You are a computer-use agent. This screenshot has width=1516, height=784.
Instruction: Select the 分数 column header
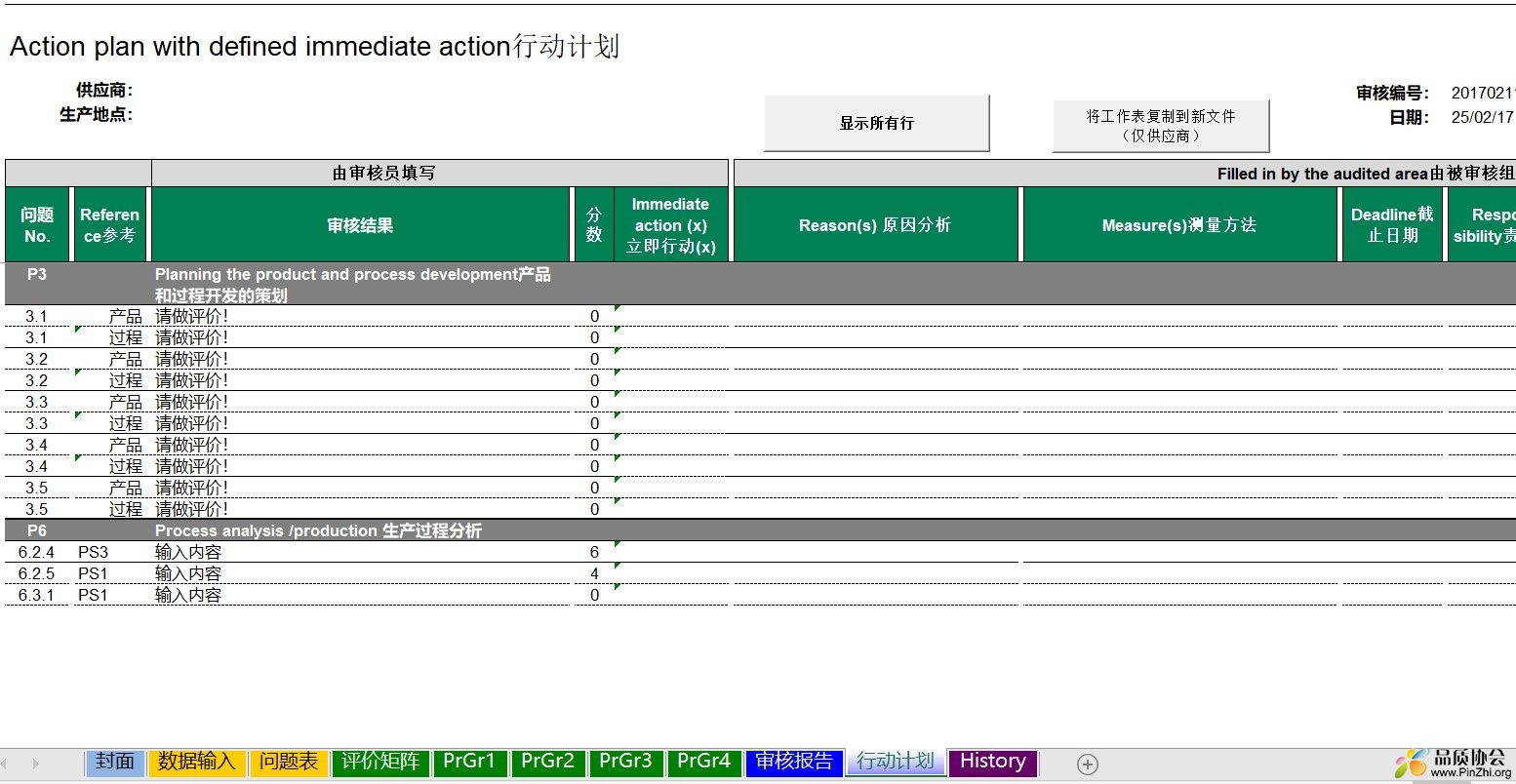pyautogui.click(x=594, y=225)
